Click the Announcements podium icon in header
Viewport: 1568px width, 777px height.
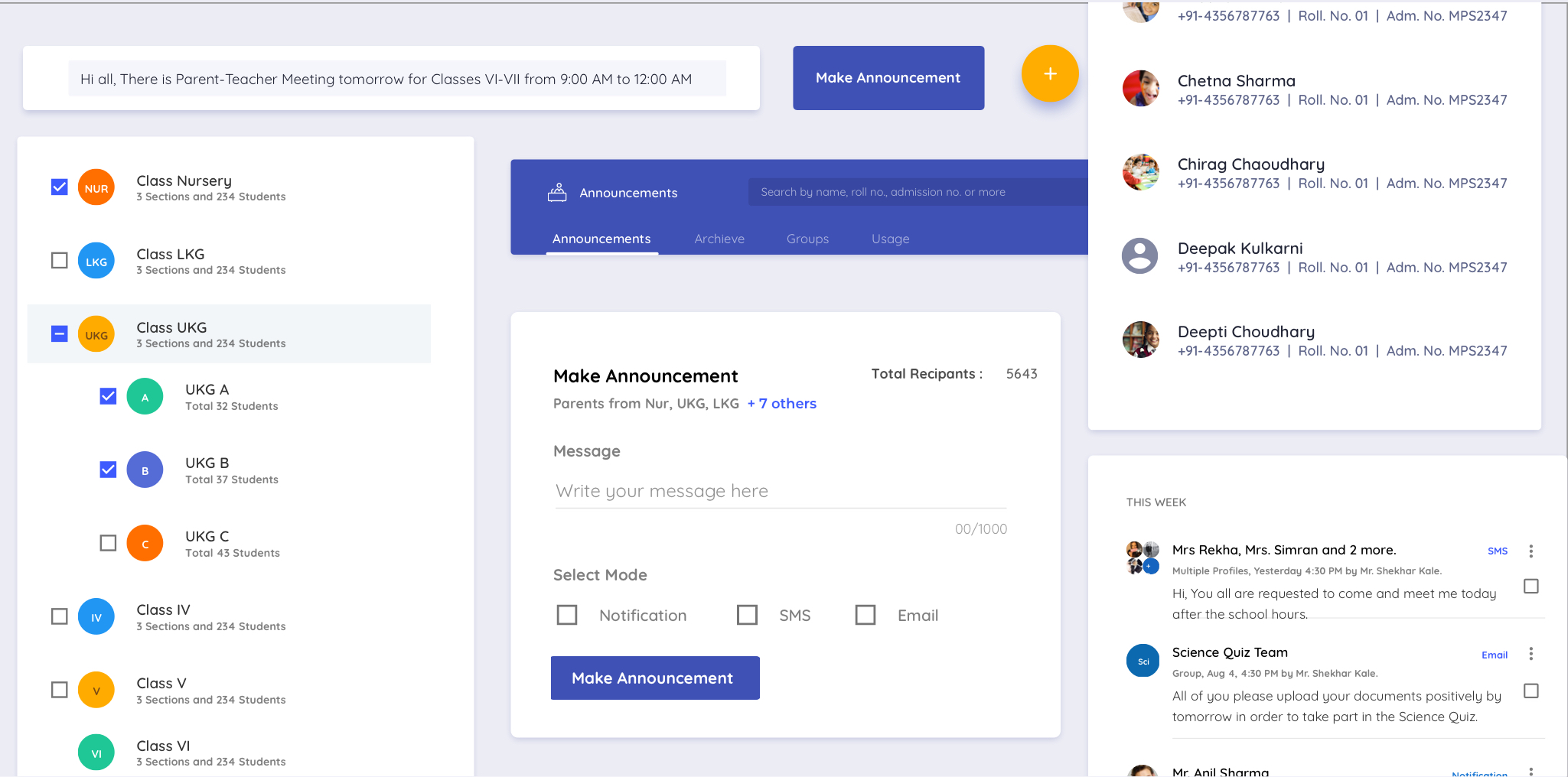tap(557, 193)
